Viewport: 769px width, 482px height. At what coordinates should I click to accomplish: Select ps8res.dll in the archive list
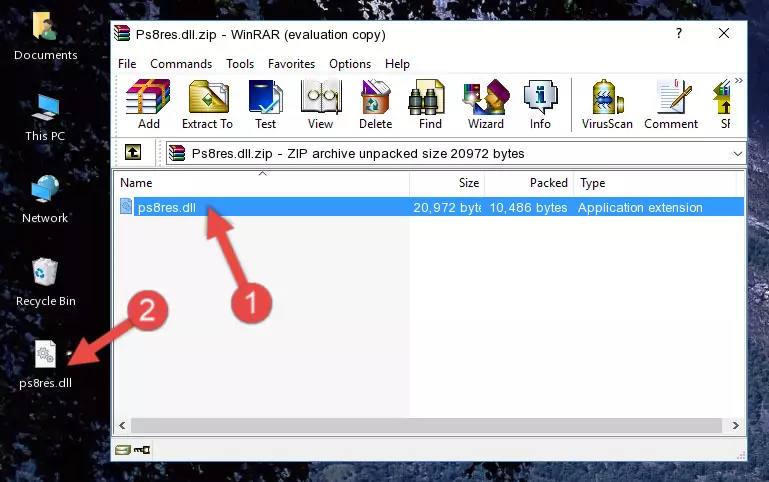167,207
